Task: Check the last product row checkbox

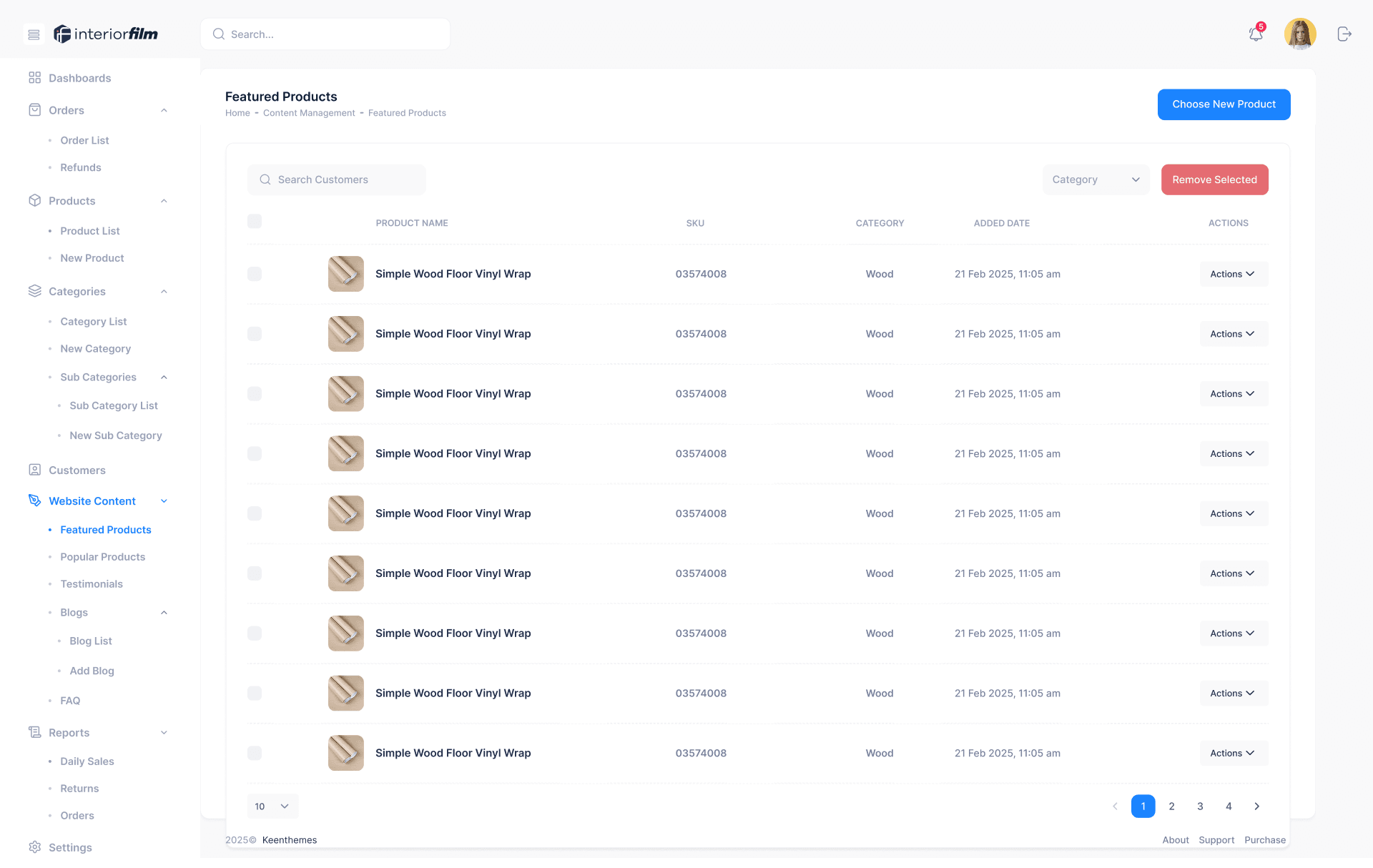Action: click(254, 753)
